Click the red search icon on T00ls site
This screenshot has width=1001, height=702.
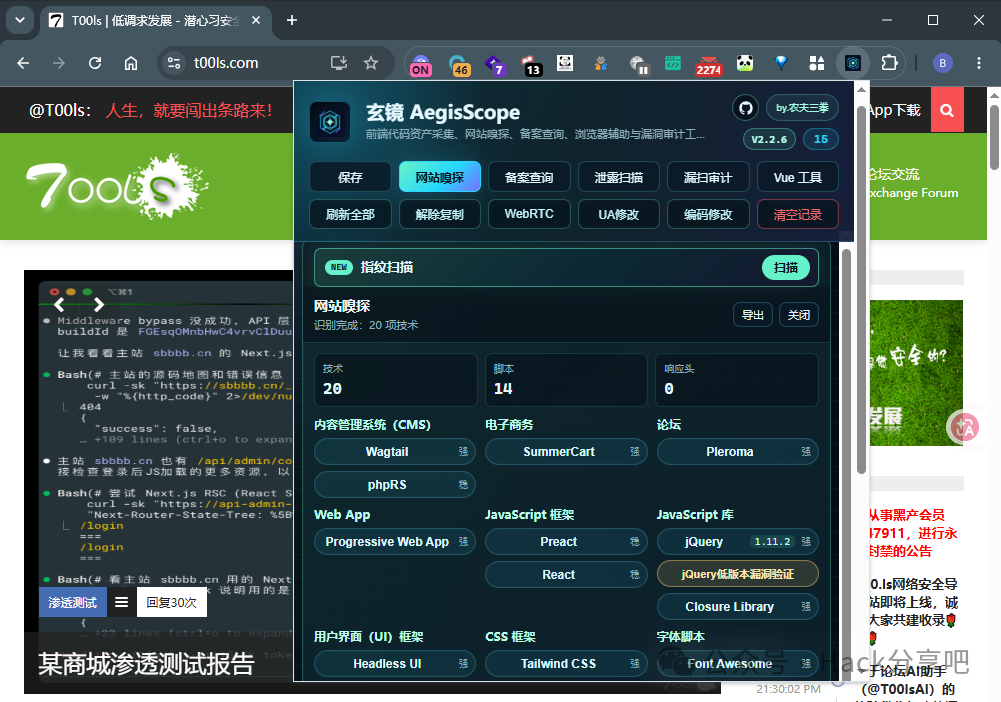point(947,110)
